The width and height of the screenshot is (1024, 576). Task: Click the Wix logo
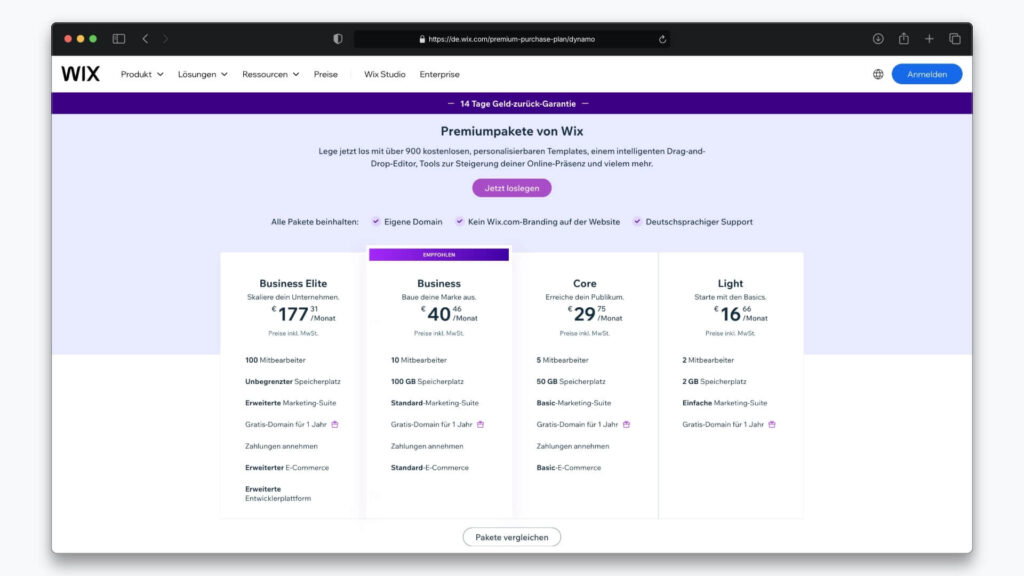[80, 74]
